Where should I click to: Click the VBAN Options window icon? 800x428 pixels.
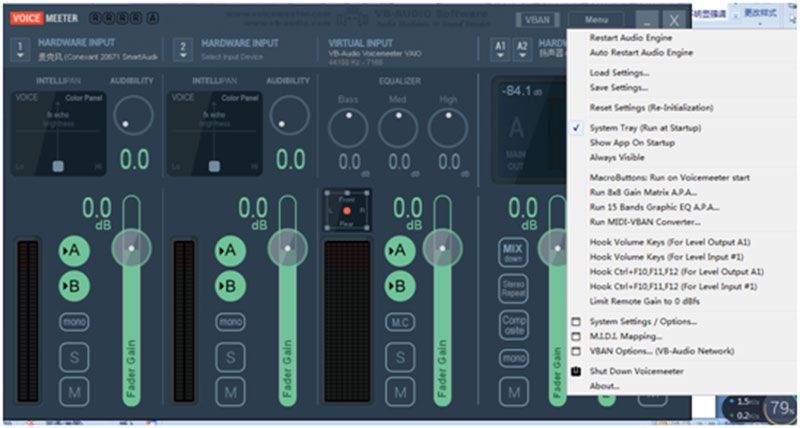pos(576,351)
